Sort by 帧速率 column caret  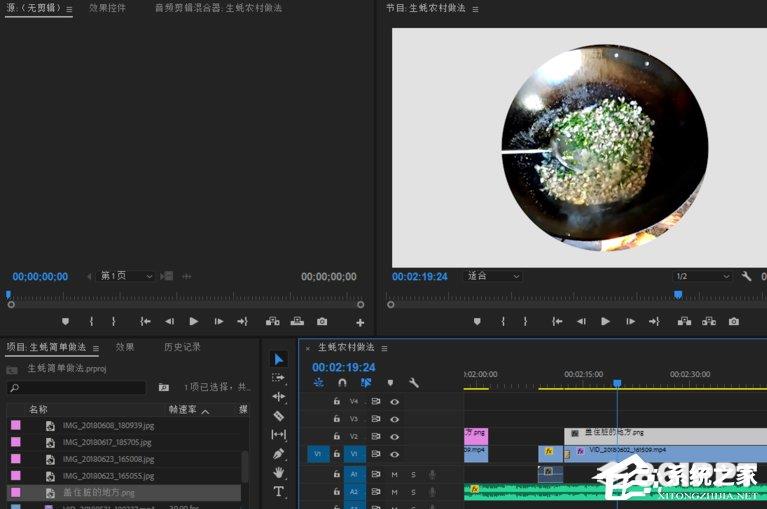(x=205, y=411)
